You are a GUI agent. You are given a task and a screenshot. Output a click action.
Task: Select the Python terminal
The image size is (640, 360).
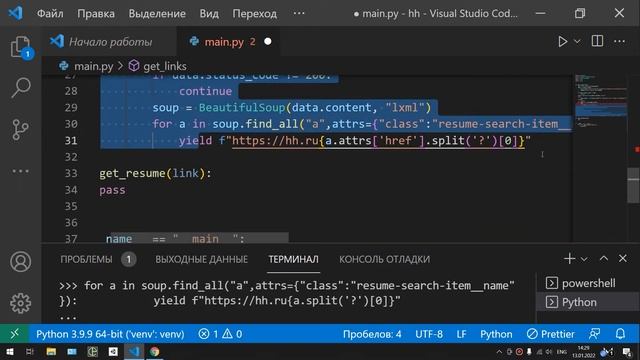pos(587,302)
